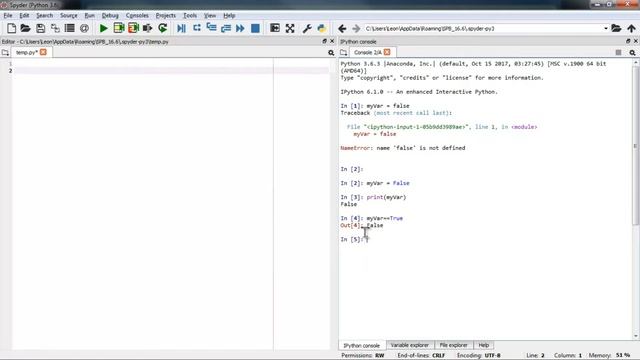The width and height of the screenshot is (640, 360).
Task: Click the working directory path field
Action: click(x=484, y=29)
